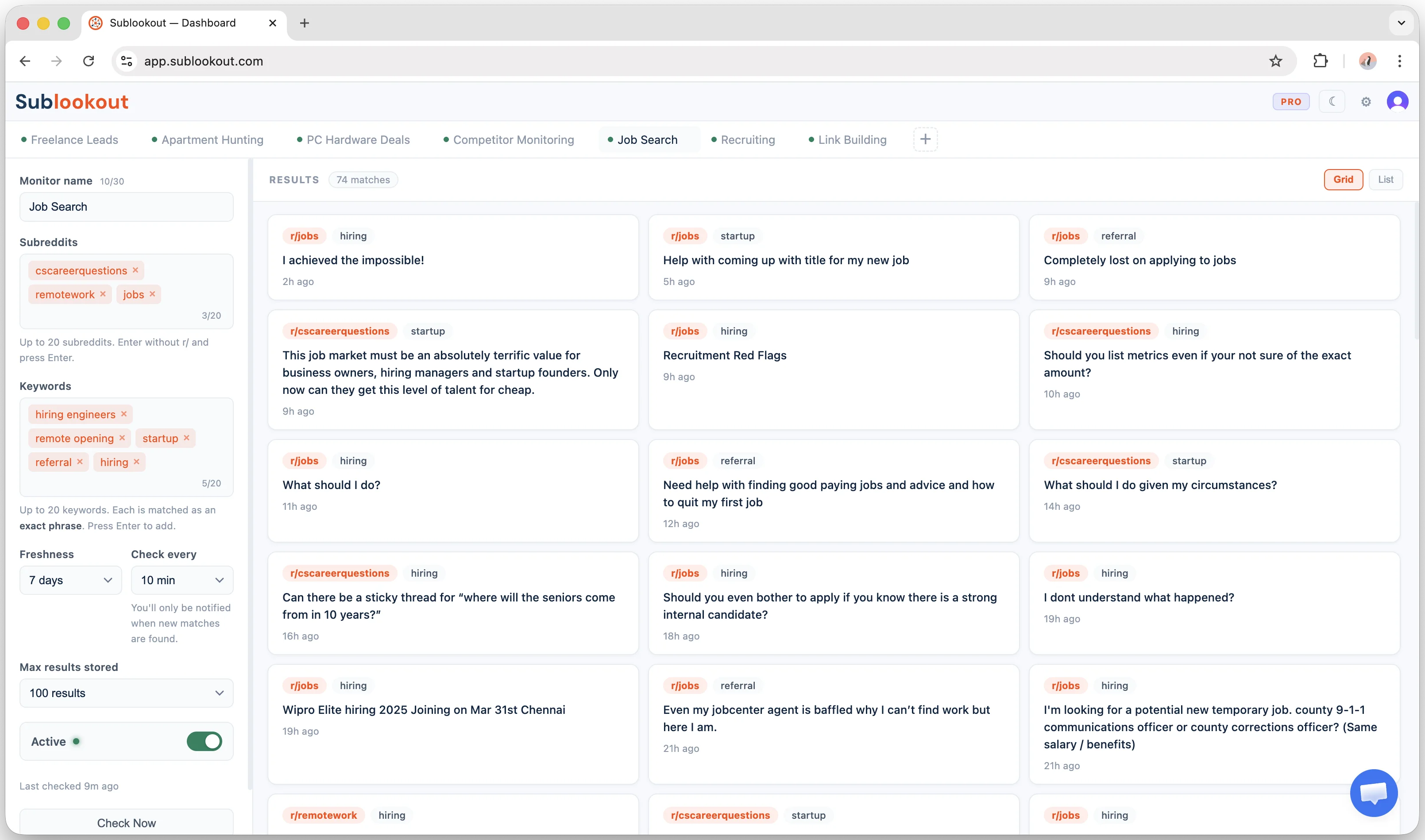Click the Sublookout logo
1425x840 pixels.
(71, 101)
